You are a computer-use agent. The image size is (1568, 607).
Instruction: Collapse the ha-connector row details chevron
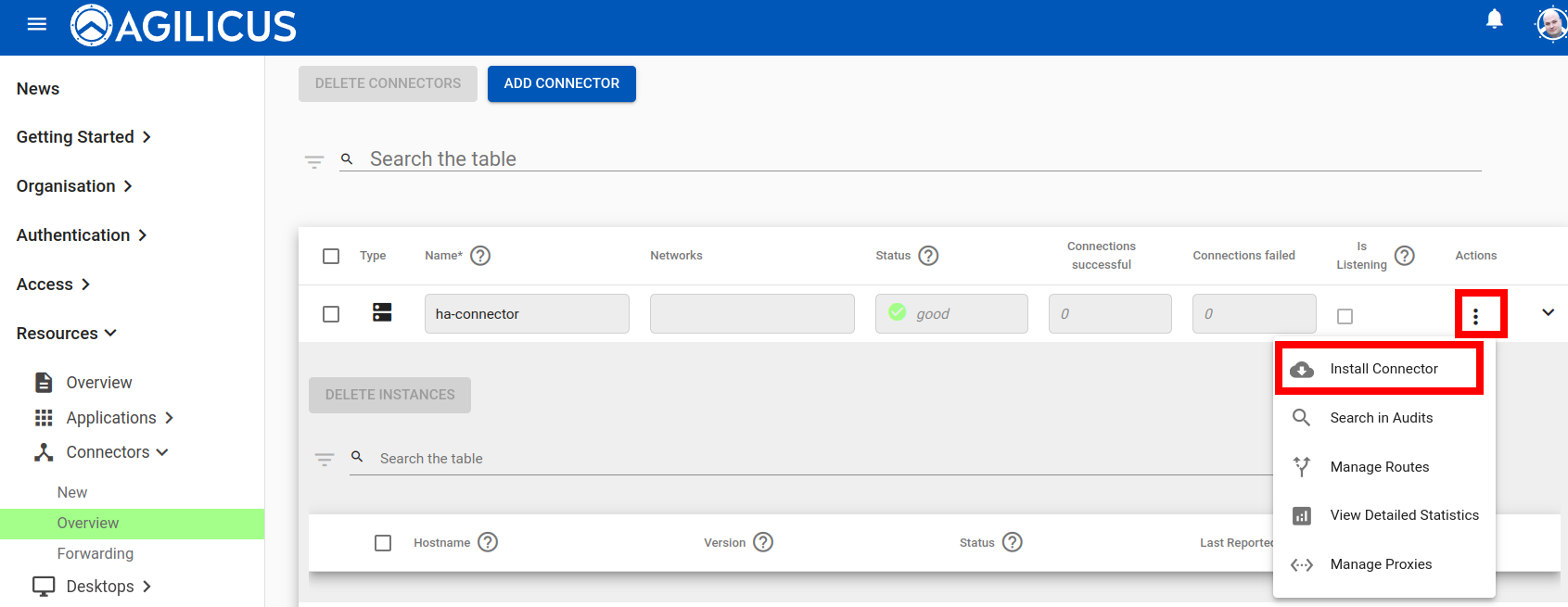[x=1548, y=312]
